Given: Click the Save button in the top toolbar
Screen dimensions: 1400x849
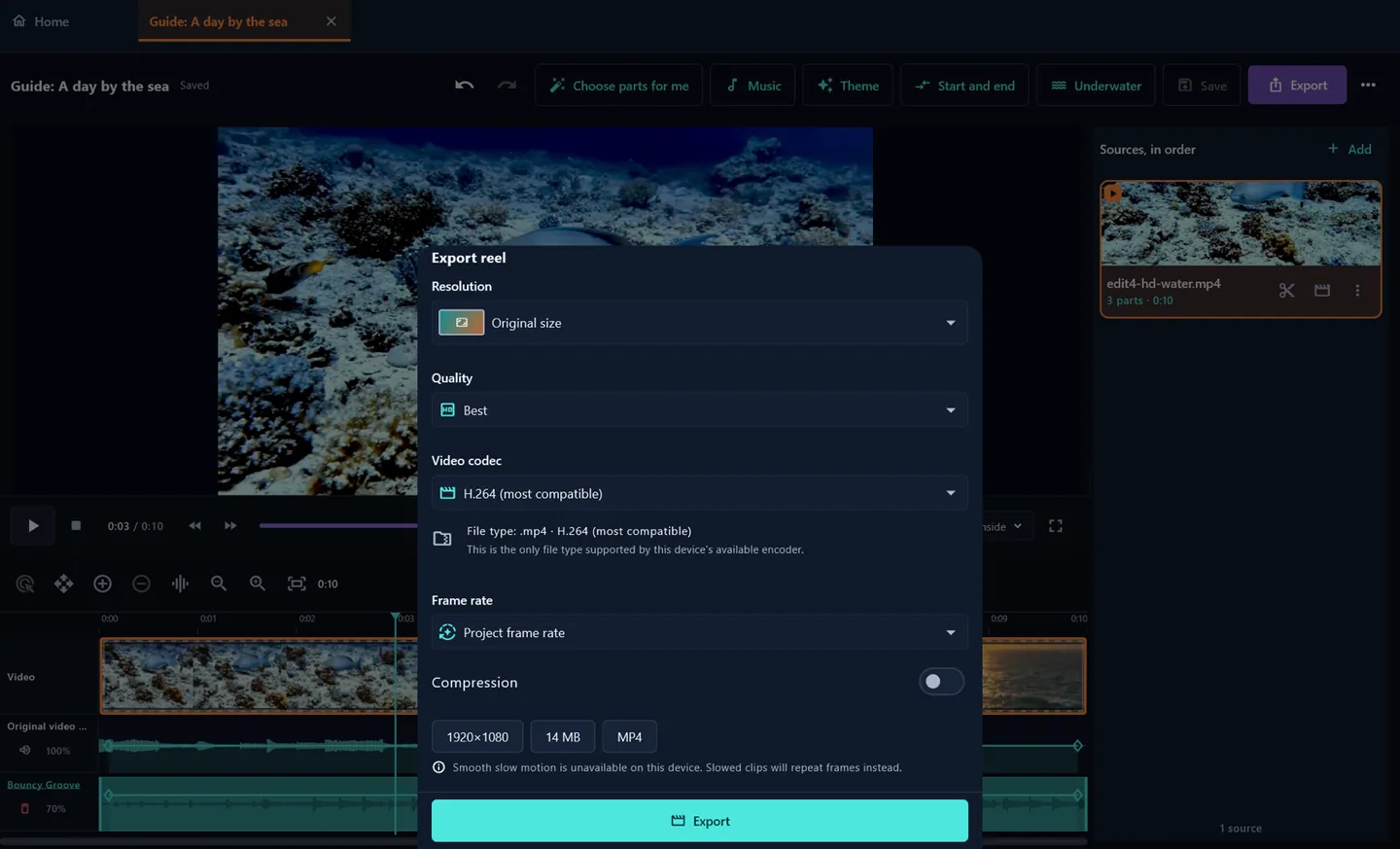Looking at the screenshot, I should (x=1202, y=86).
